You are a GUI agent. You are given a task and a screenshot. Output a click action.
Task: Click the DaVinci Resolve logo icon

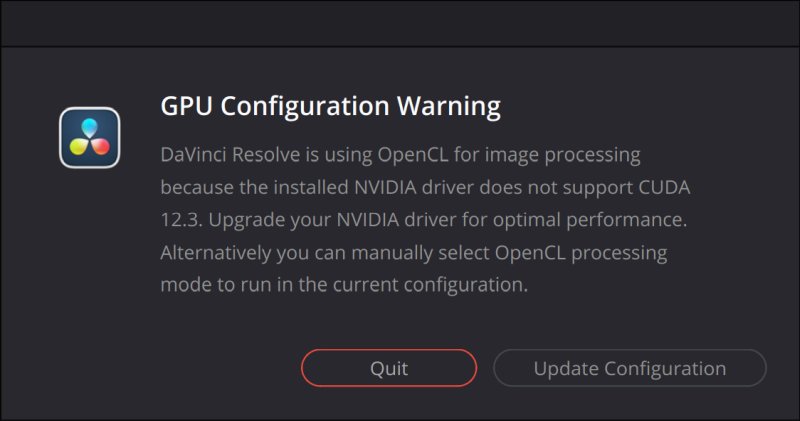click(90, 137)
